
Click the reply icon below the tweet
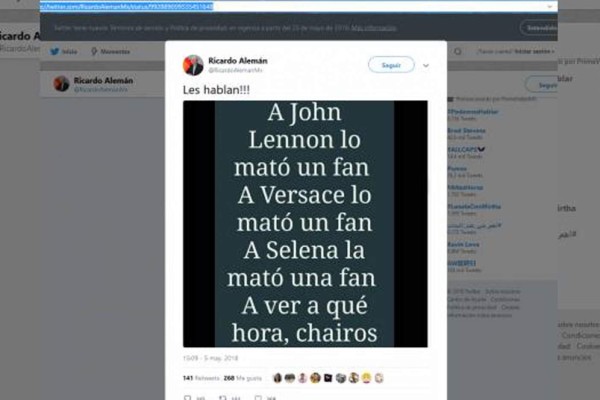pyautogui.click(x=187, y=398)
